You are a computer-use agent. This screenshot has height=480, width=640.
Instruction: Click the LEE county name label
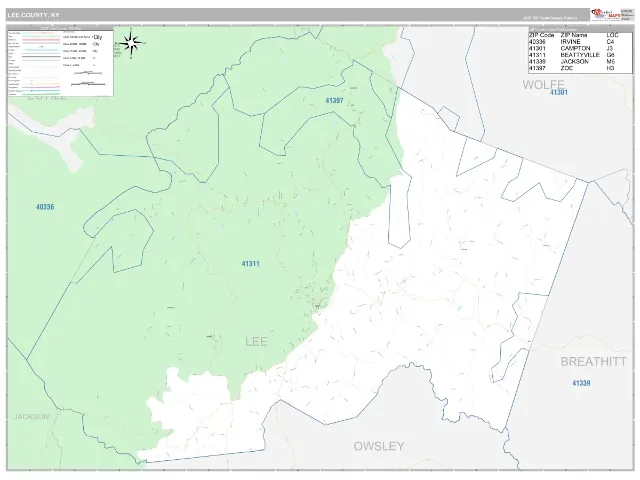coord(256,342)
